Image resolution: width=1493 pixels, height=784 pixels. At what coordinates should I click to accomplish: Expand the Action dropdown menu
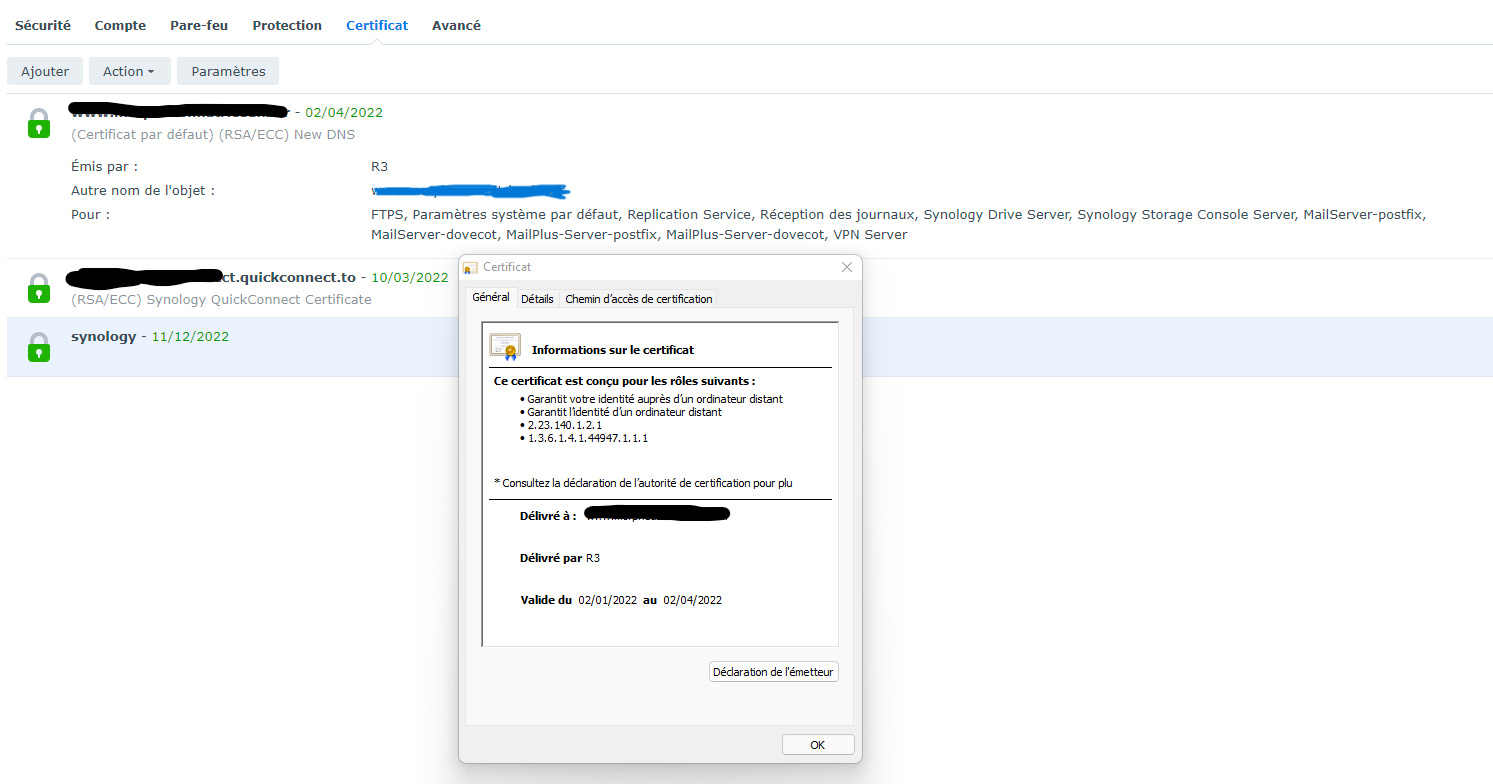click(129, 71)
